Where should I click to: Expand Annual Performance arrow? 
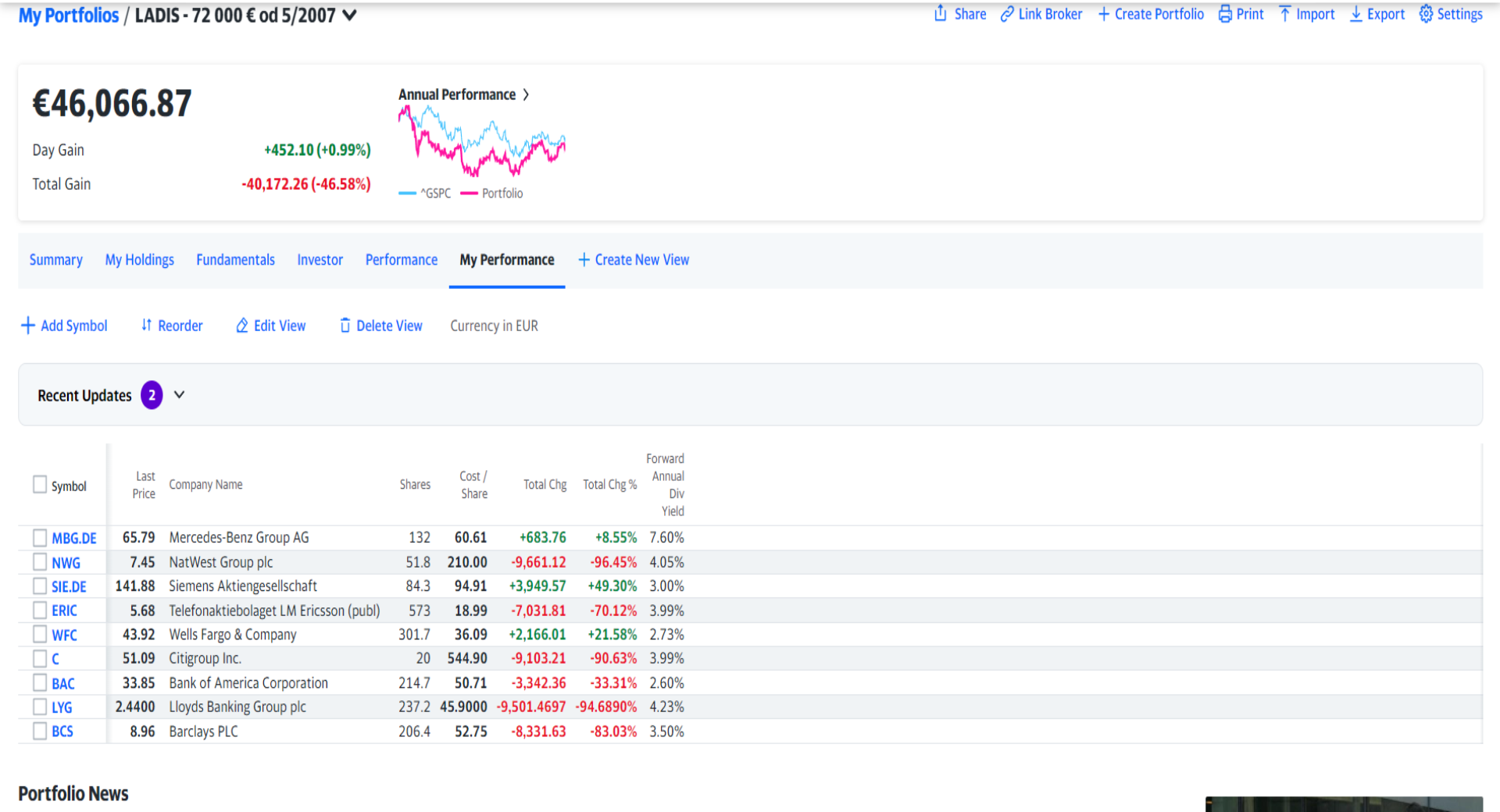click(526, 94)
